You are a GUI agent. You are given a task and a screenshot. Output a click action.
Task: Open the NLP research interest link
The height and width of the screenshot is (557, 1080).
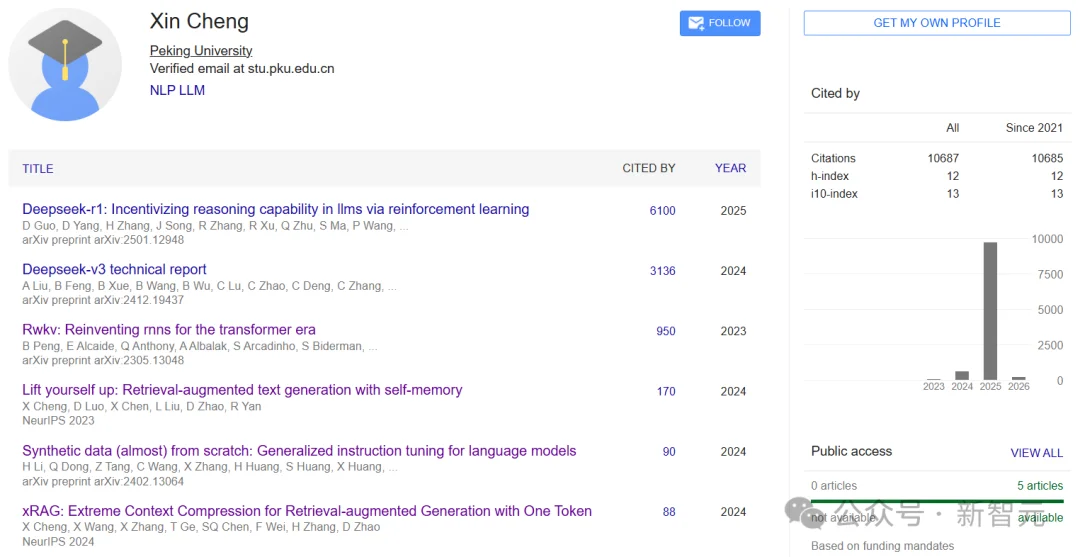pyautogui.click(x=163, y=90)
